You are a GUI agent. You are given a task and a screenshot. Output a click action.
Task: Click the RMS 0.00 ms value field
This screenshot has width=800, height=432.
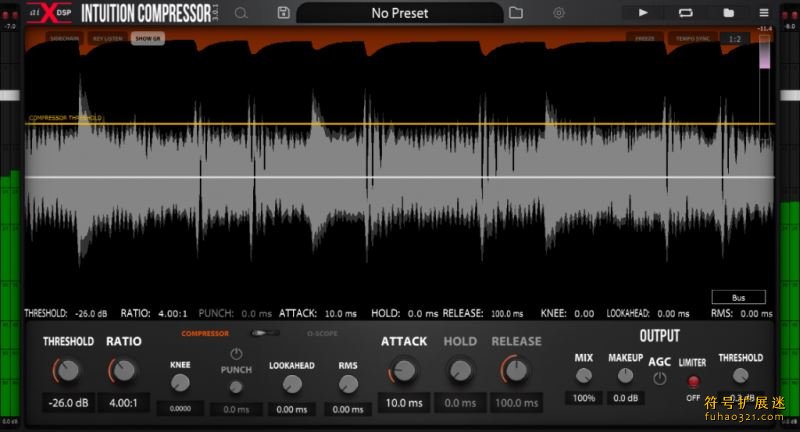[348, 409]
